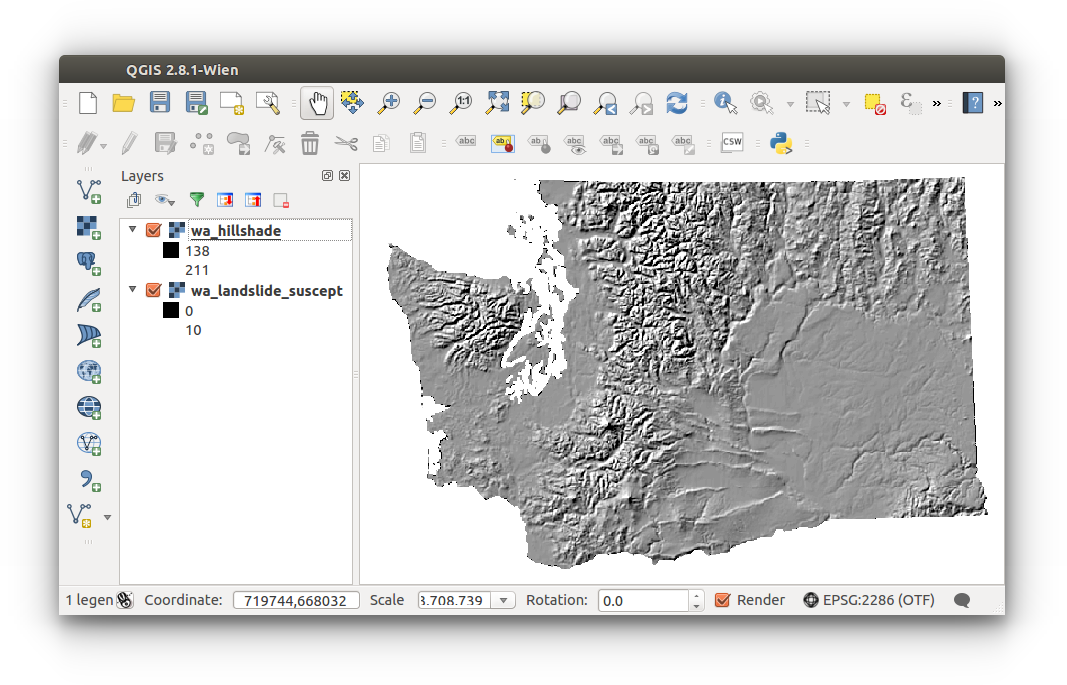Viewport: 1067px width, 685px height.
Task: Click the Save Project icon
Action: coord(159,103)
